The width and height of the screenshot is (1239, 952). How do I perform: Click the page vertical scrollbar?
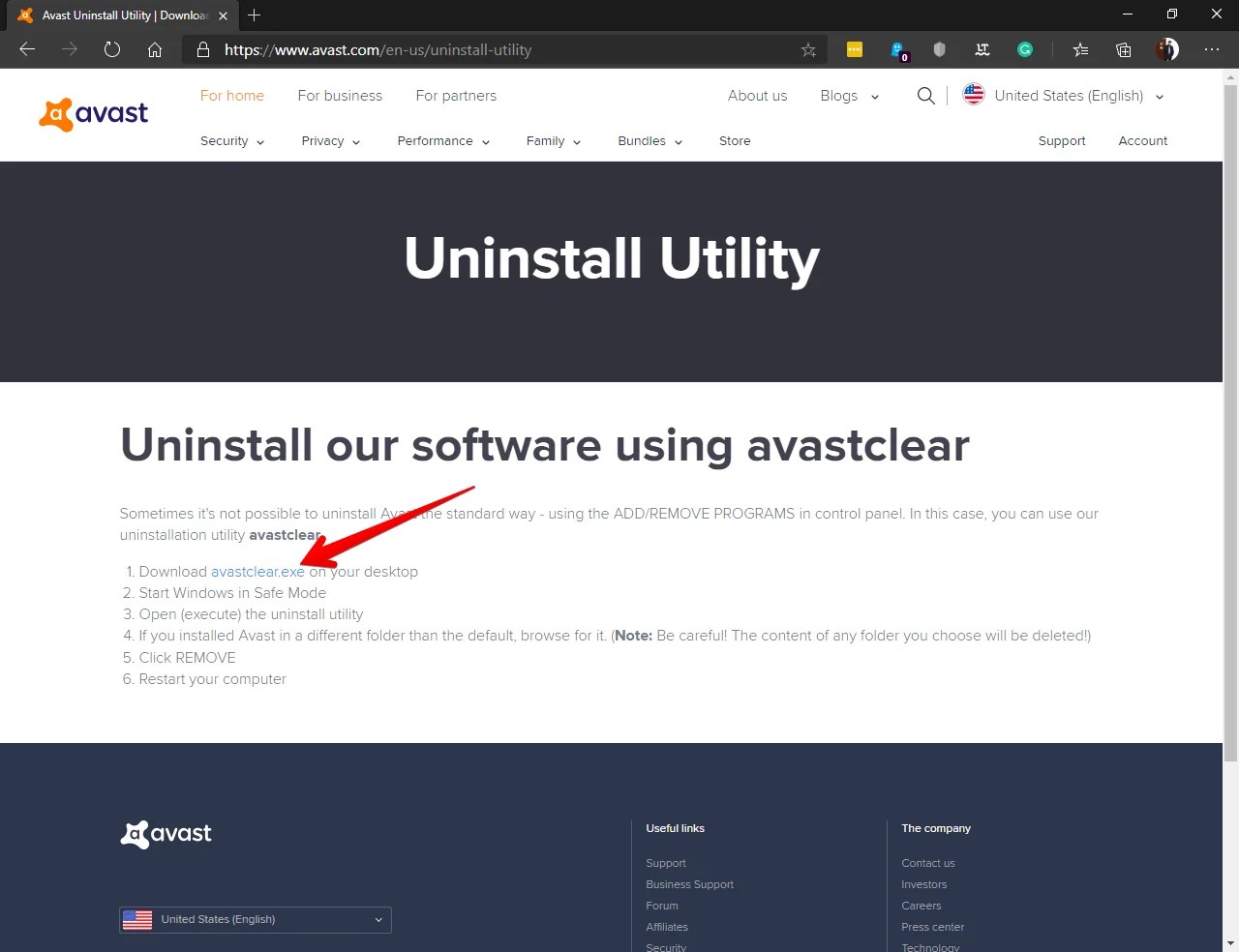(1230, 423)
